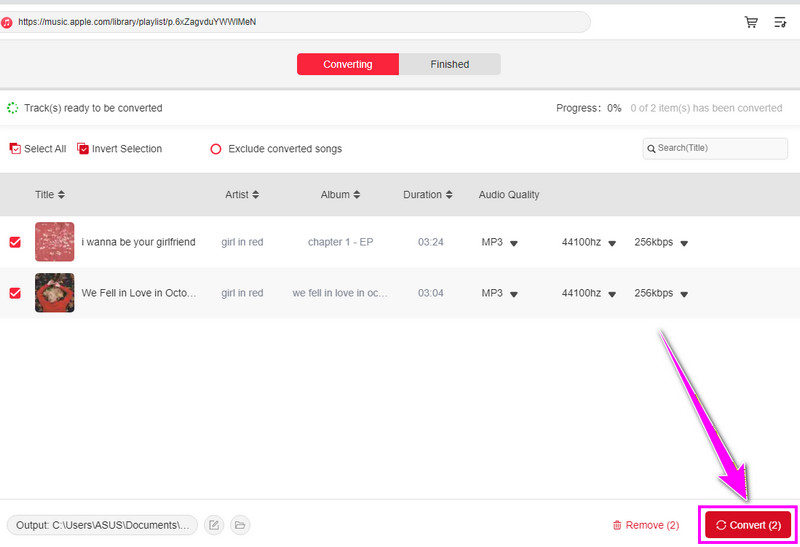The height and width of the screenshot is (547, 800).
Task: Open the output folder icon
Action: [240, 524]
